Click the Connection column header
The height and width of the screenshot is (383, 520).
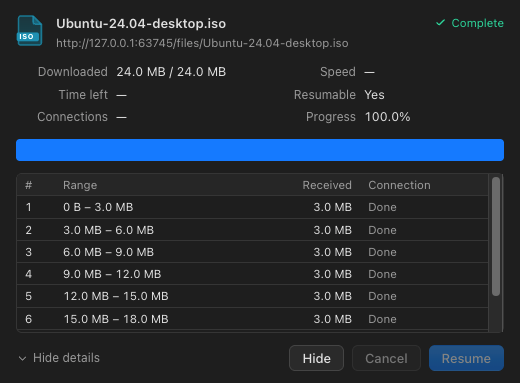pos(399,185)
